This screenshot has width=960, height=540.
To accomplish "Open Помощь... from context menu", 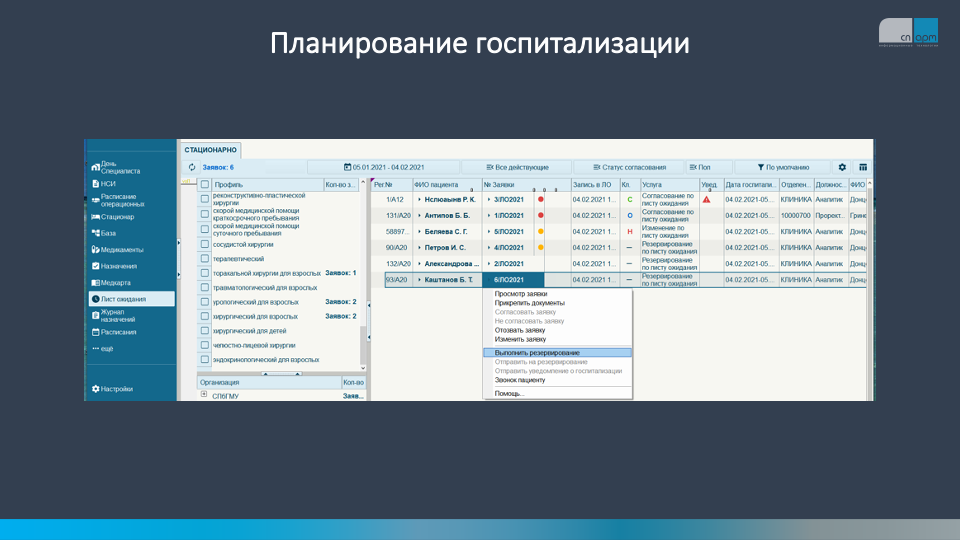I will (509, 394).
